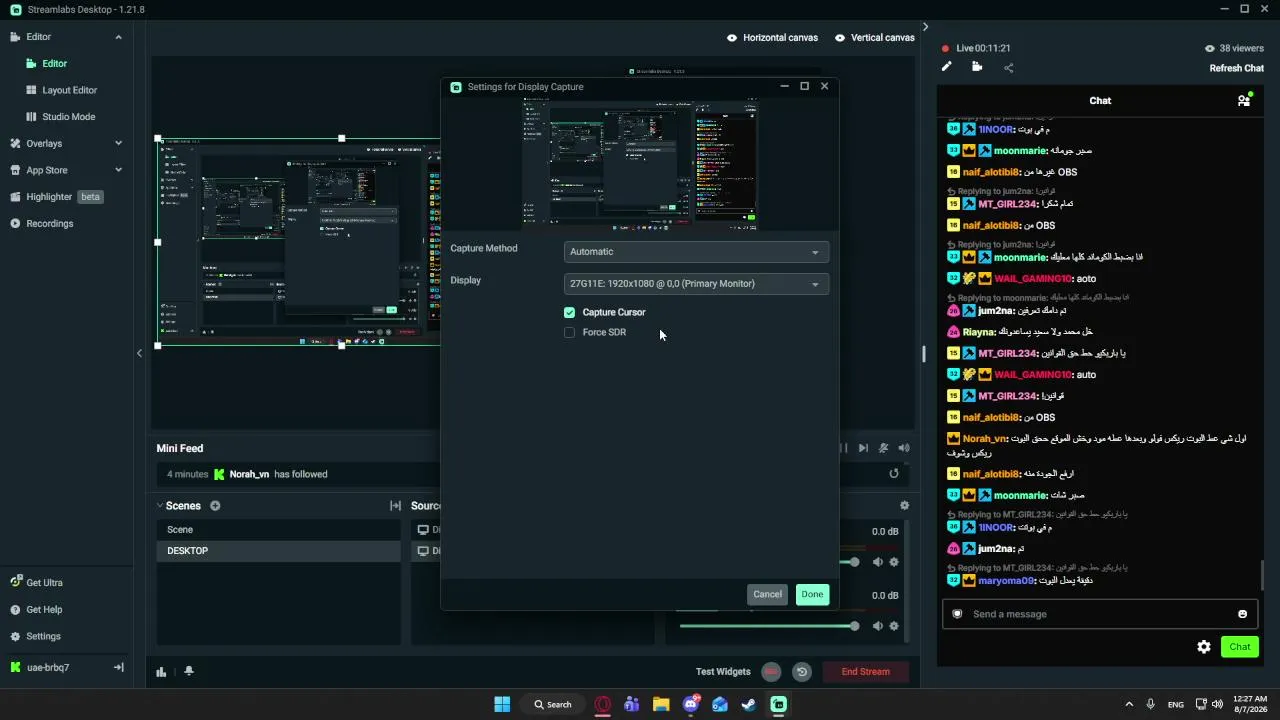Adjust the upper mixer volume slider handle
1280x720 pixels.
tap(853, 563)
